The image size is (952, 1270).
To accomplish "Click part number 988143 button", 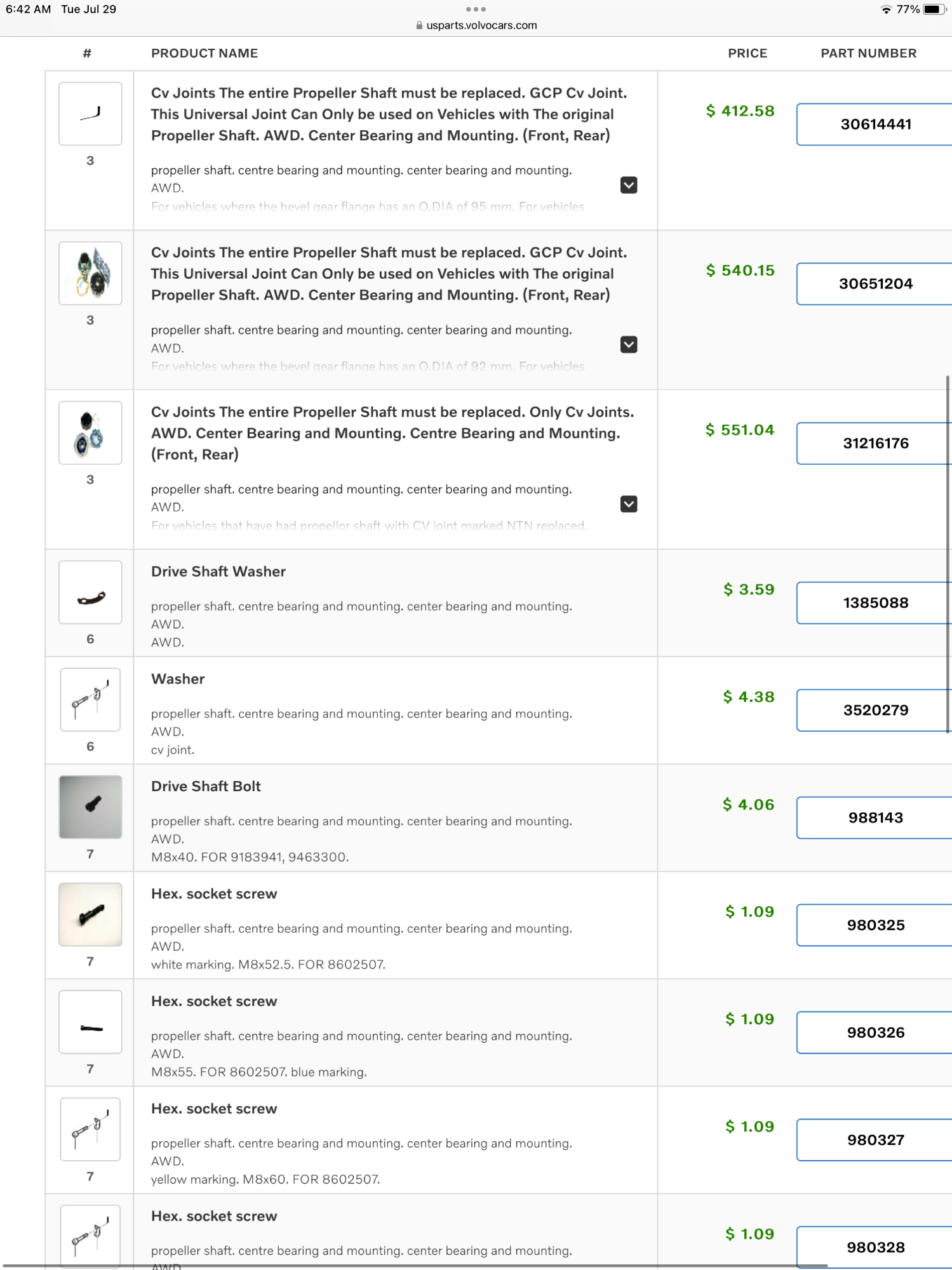I will [x=875, y=817].
